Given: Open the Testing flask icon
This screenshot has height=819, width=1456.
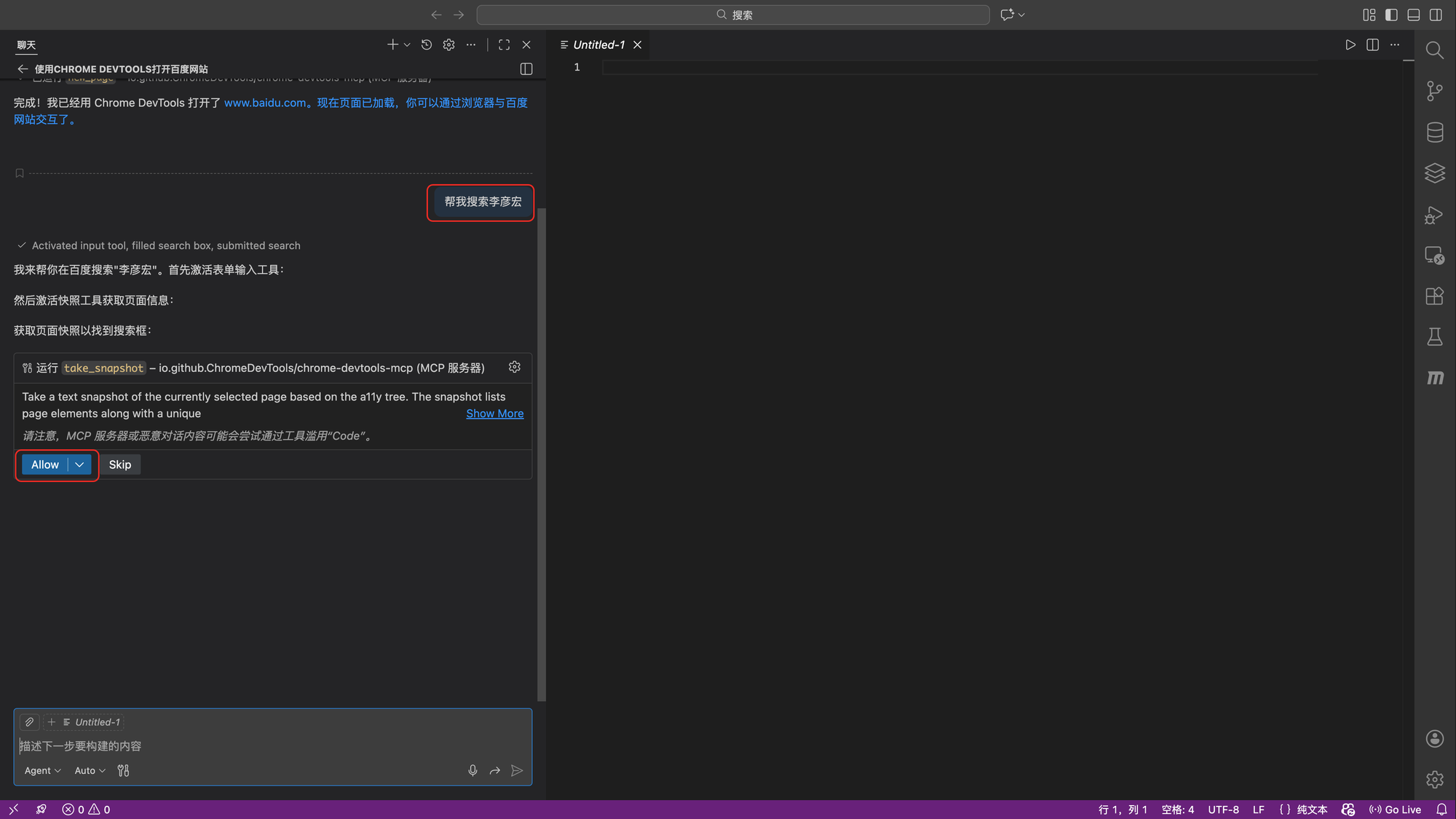Looking at the screenshot, I should [x=1434, y=336].
